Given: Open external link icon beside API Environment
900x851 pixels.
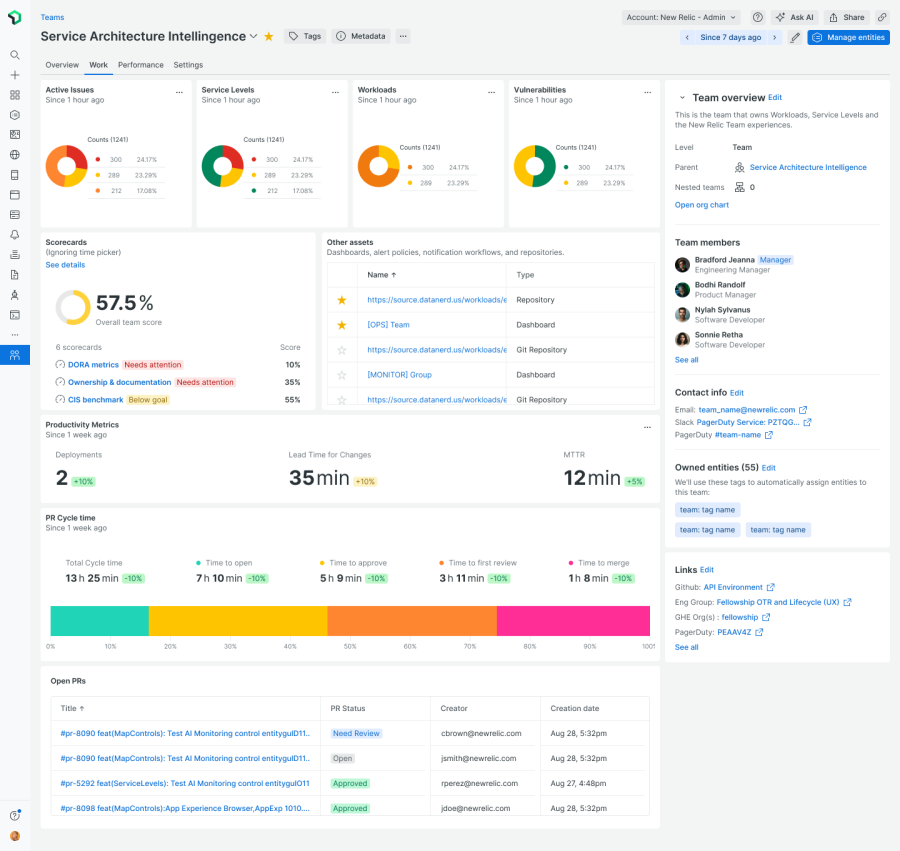Looking at the screenshot, I should tap(771, 587).
